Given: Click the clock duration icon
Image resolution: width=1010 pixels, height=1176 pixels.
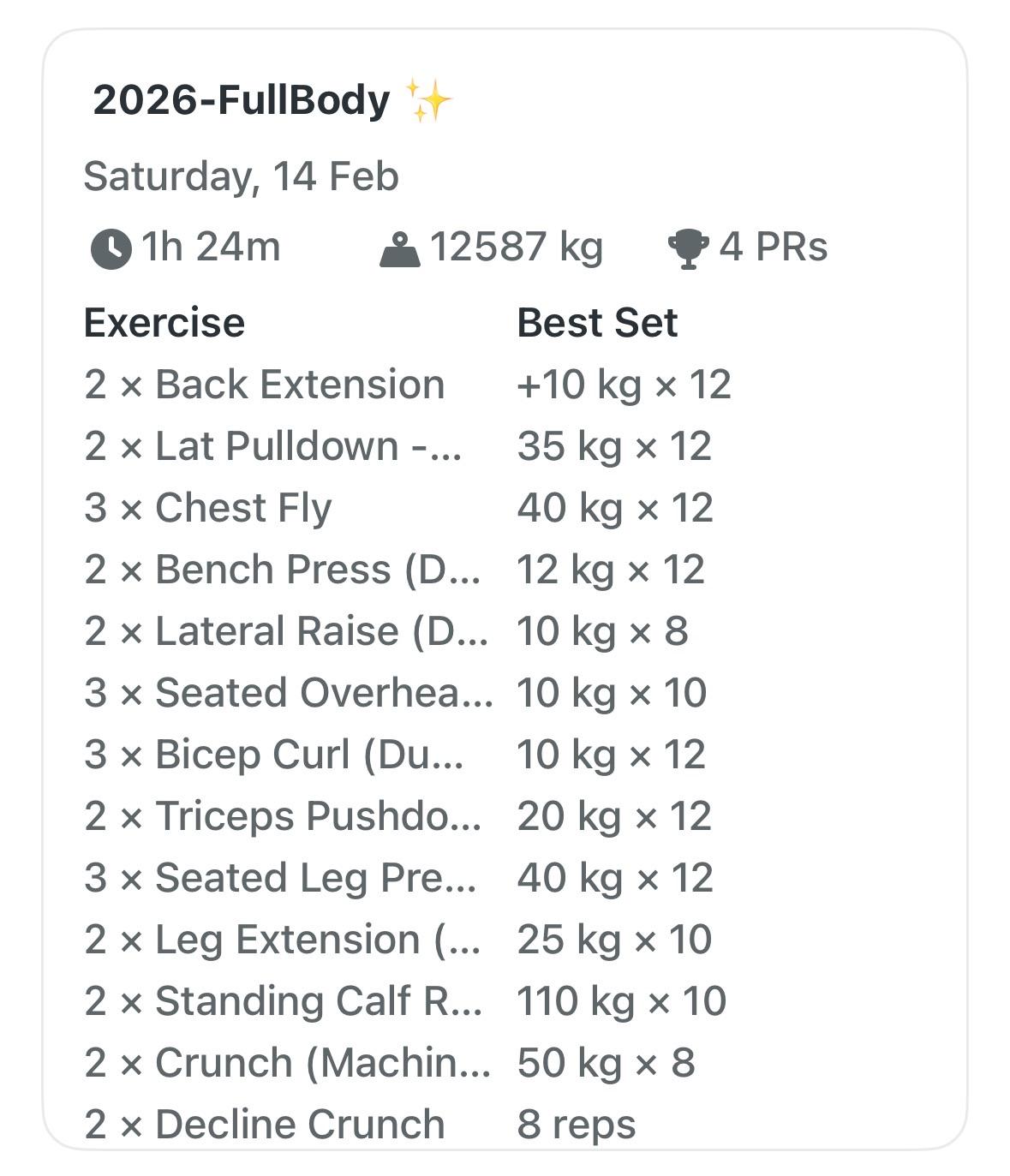Looking at the screenshot, I should pos(111,248).
